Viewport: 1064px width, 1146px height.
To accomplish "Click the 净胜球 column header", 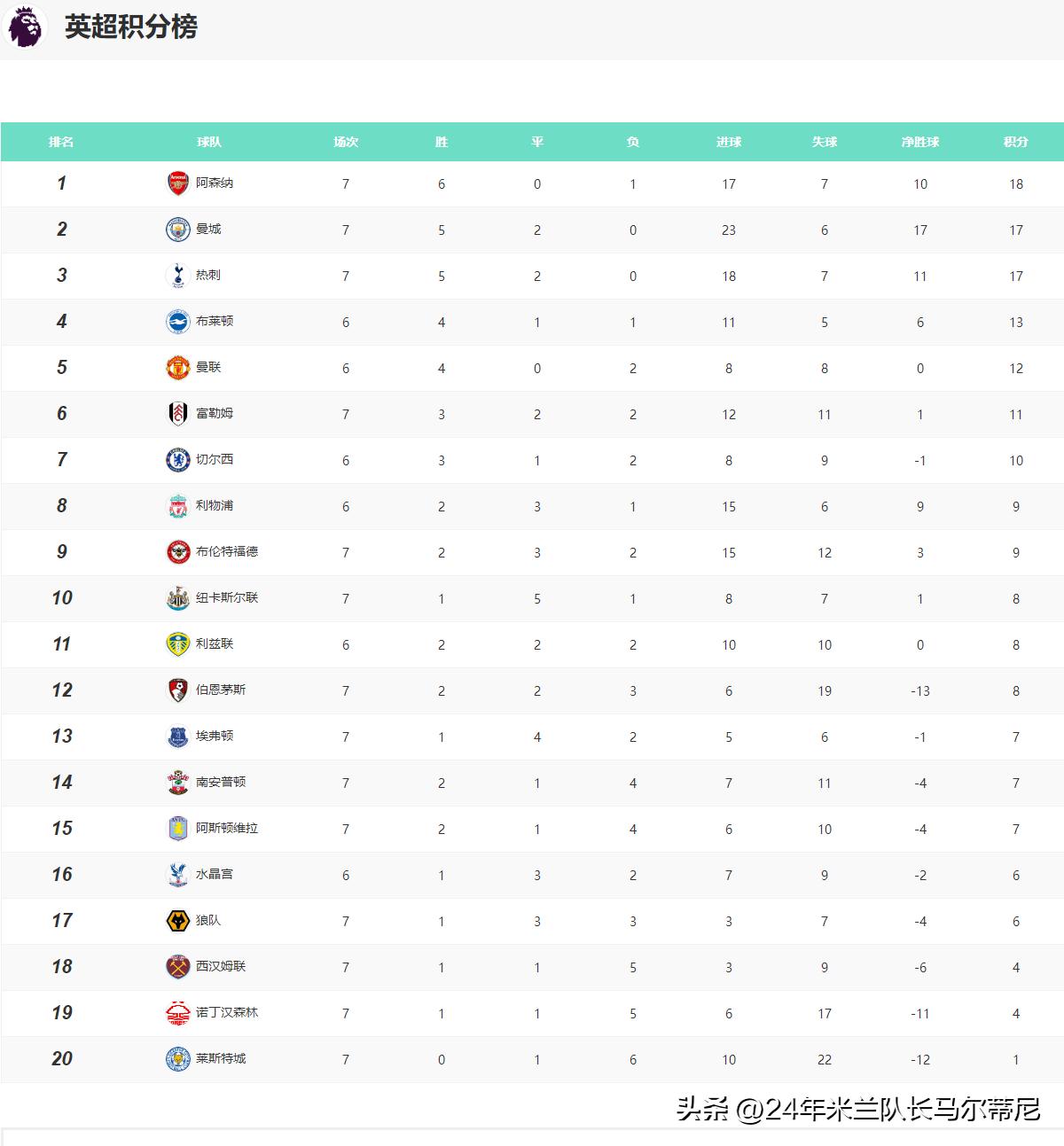I will tap(920, 142).
